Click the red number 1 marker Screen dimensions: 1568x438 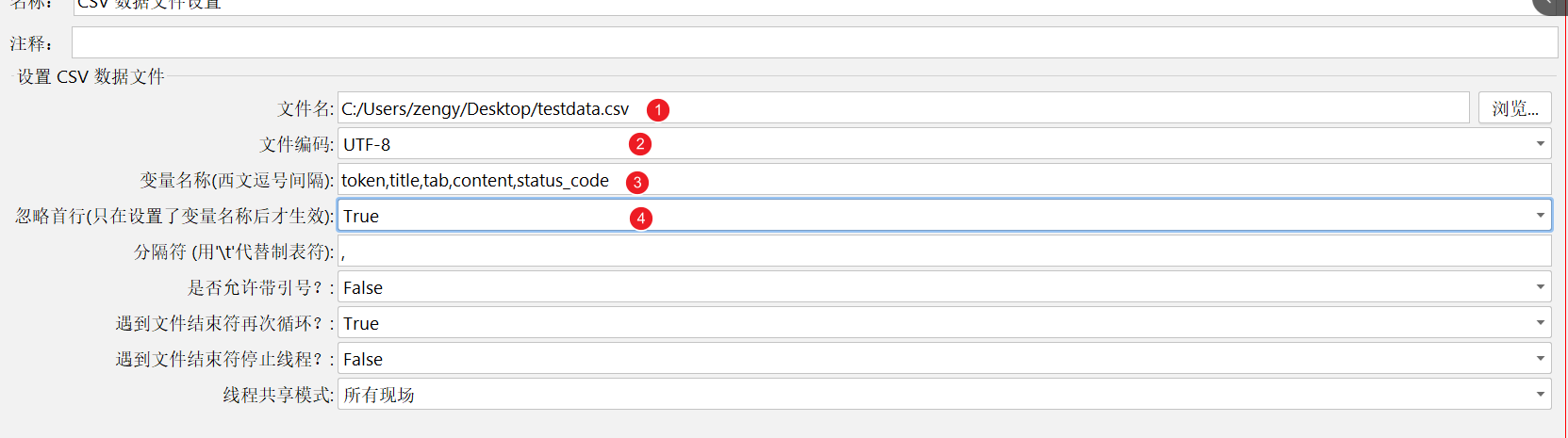(658, 109)
